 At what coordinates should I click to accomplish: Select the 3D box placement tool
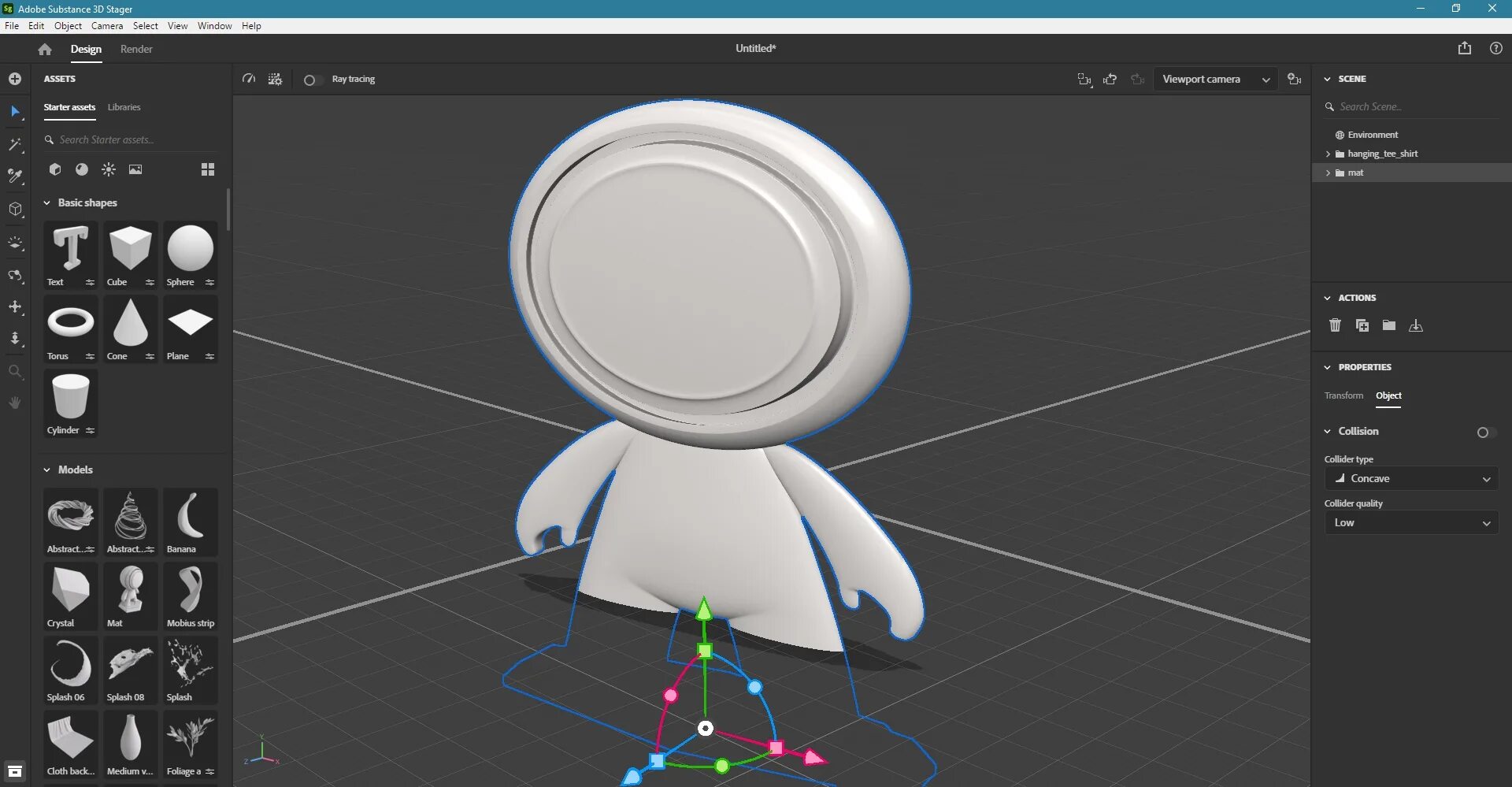pos(15,209)
